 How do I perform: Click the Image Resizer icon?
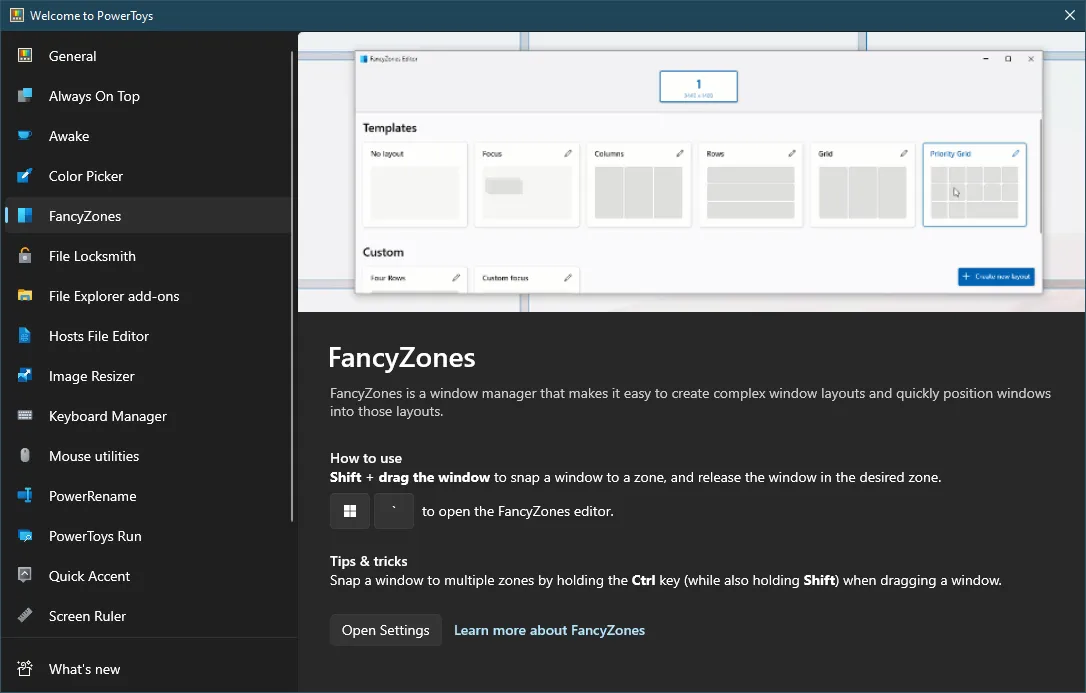(x=26, y=376)
